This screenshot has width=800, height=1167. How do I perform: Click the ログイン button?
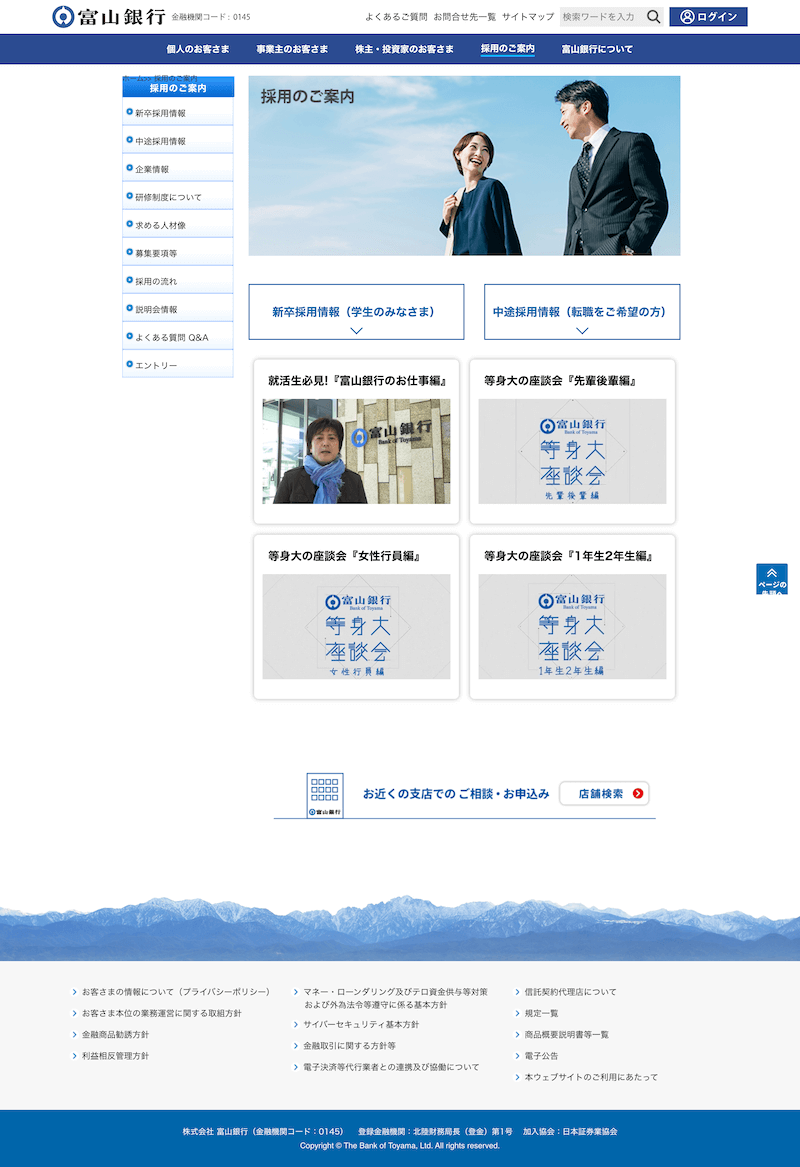tap(708, 16)
